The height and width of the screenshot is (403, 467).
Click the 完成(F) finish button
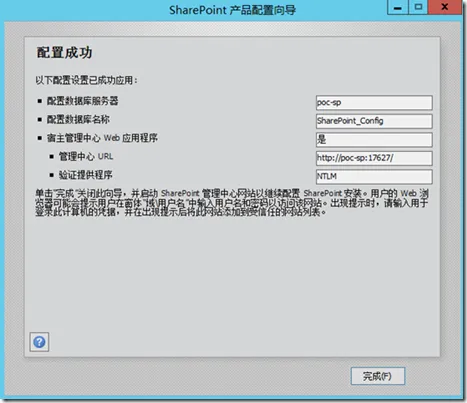point(378,376)
